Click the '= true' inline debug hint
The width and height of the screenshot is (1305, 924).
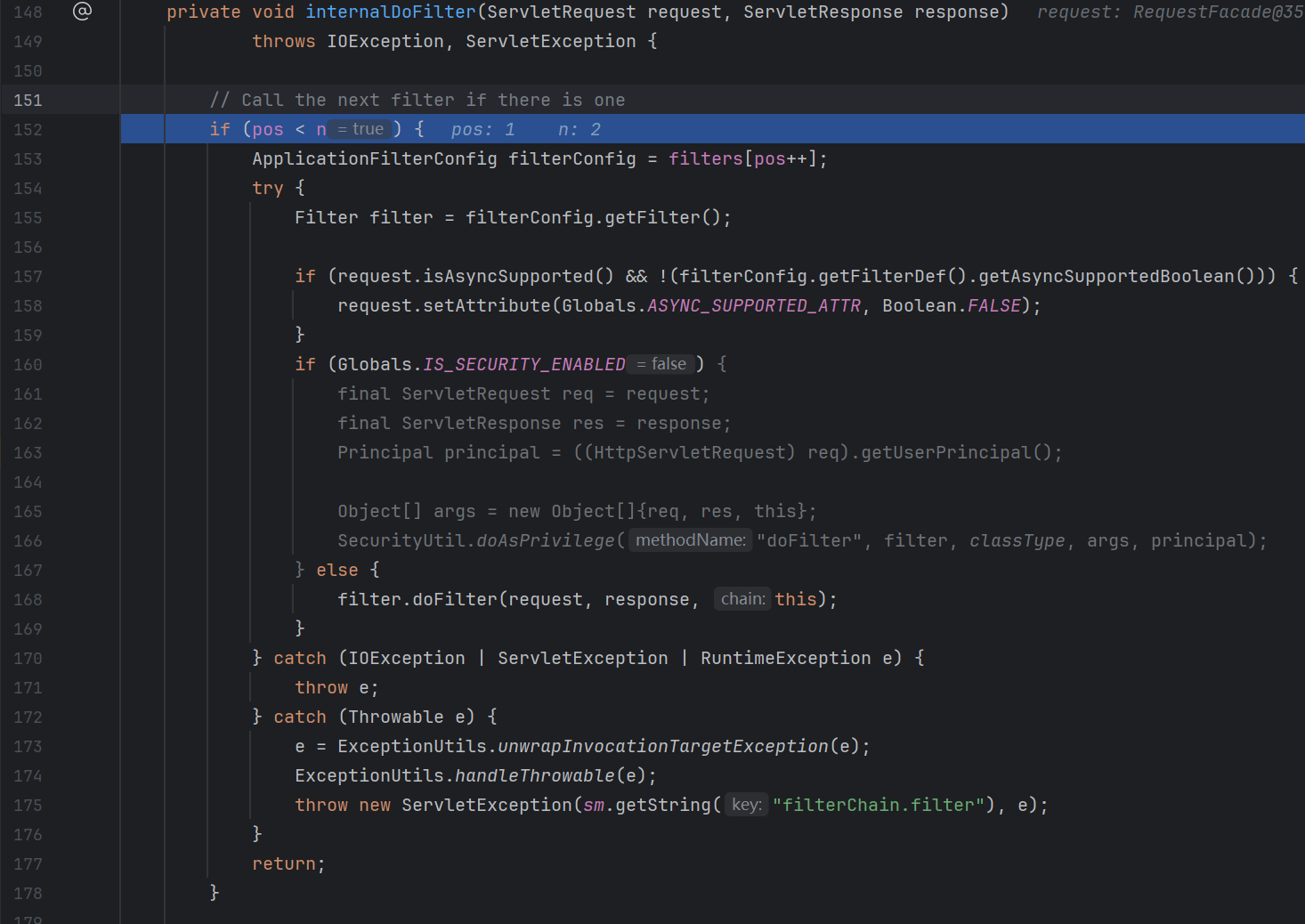coord(361,129)
